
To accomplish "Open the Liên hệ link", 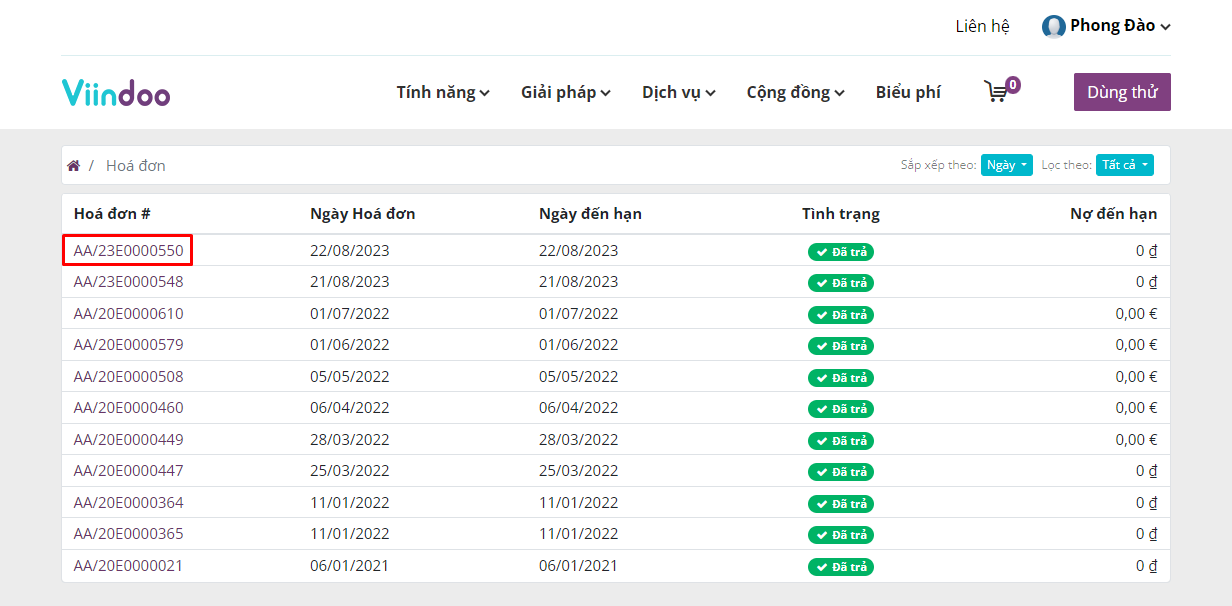I will (x=983, y=26).
